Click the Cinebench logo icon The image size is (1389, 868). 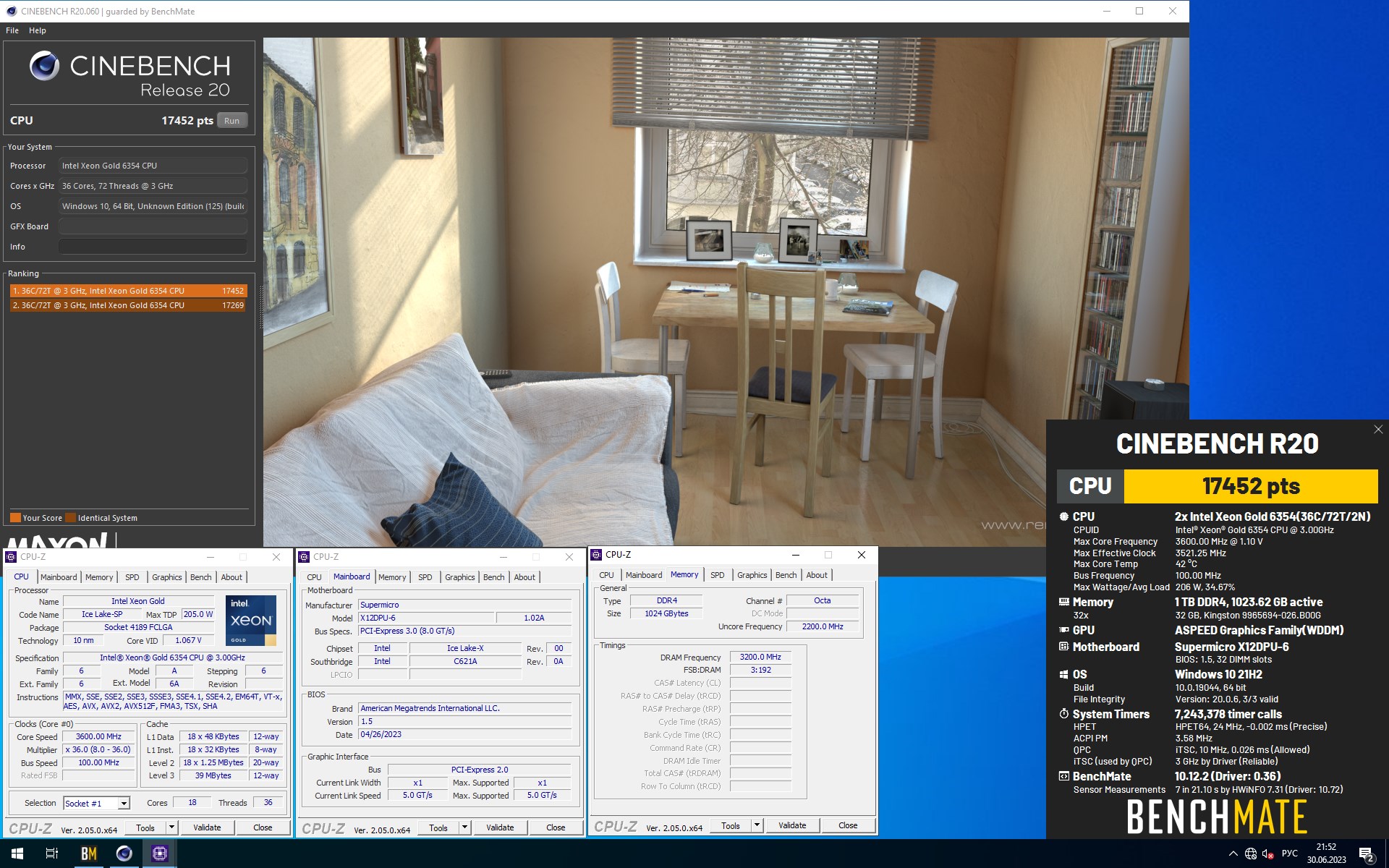point(44,66)
